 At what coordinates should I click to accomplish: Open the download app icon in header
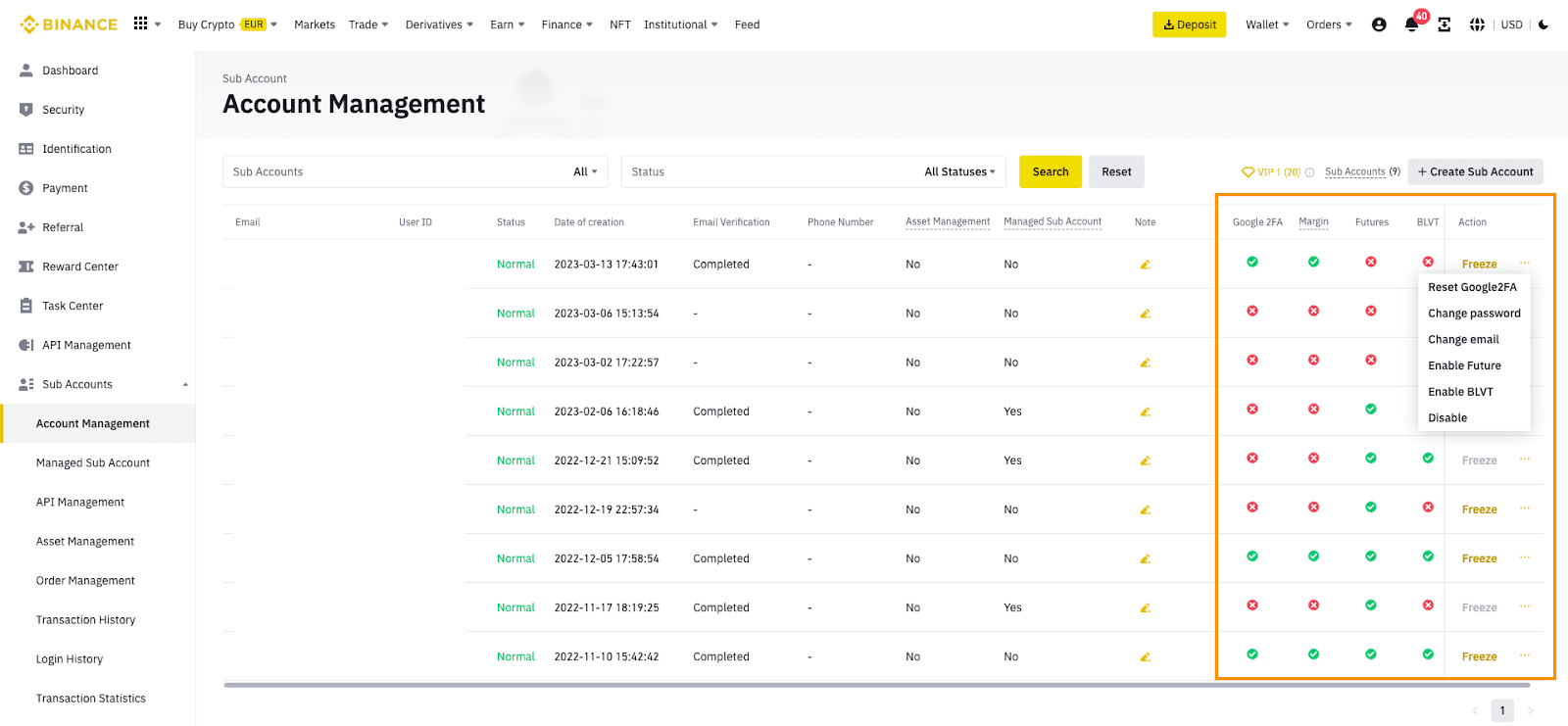(1444, 25)
